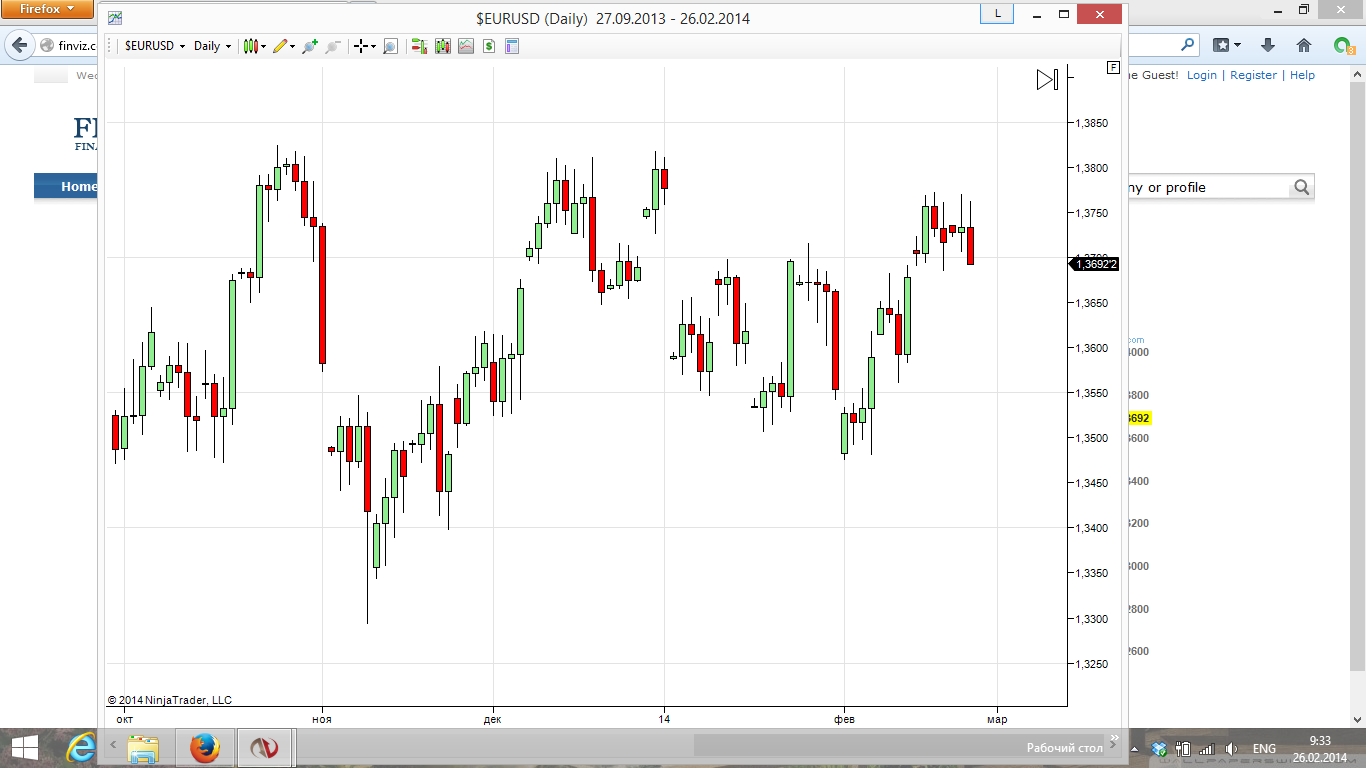This screenshot has width=1366, height=768.
Task: Click the 'фев' label on time axis
Action: [x=844, y=719]
